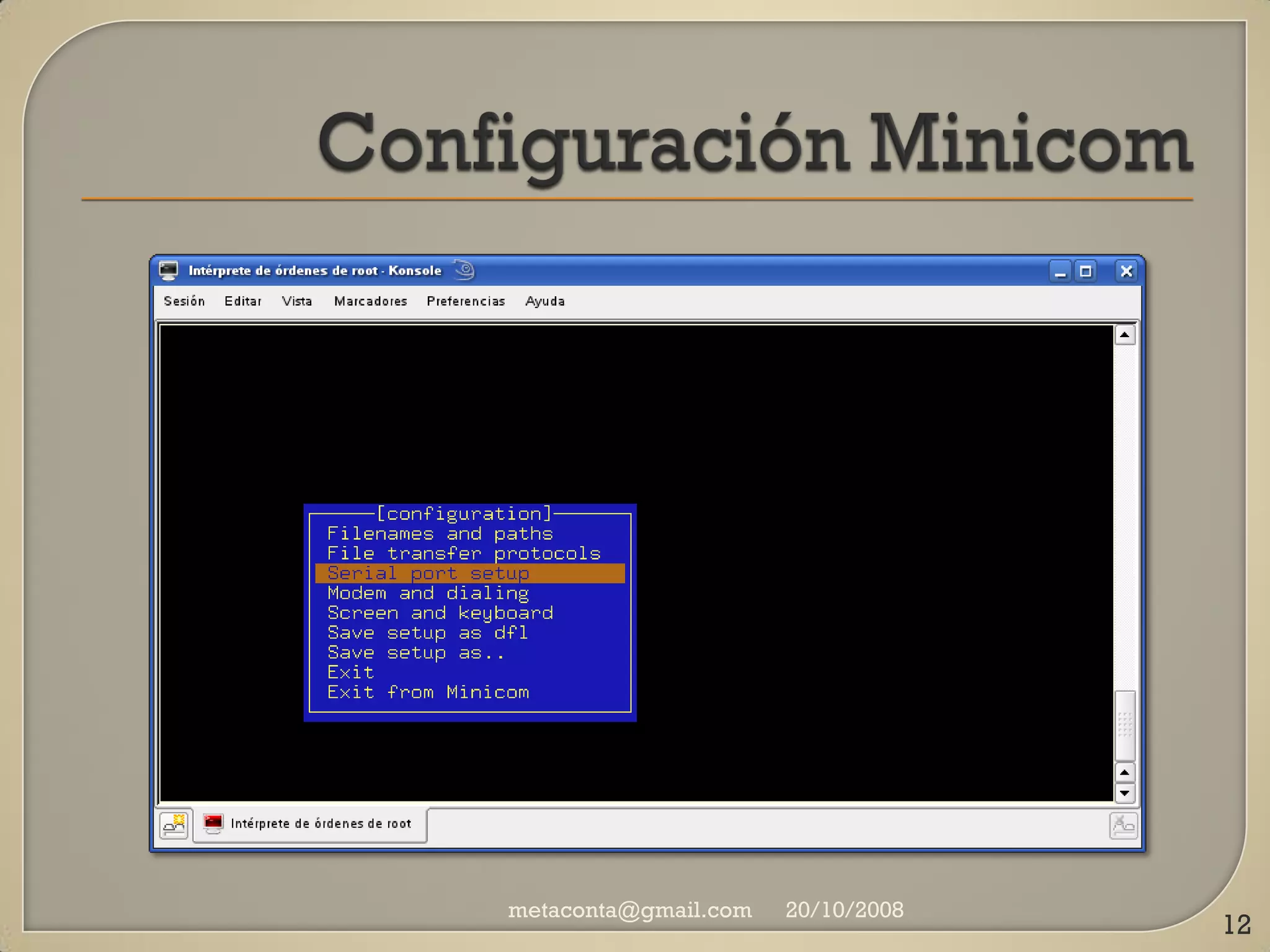
Task: Click the metaconta@gmail.com footer text
Action: coord(629,910)
